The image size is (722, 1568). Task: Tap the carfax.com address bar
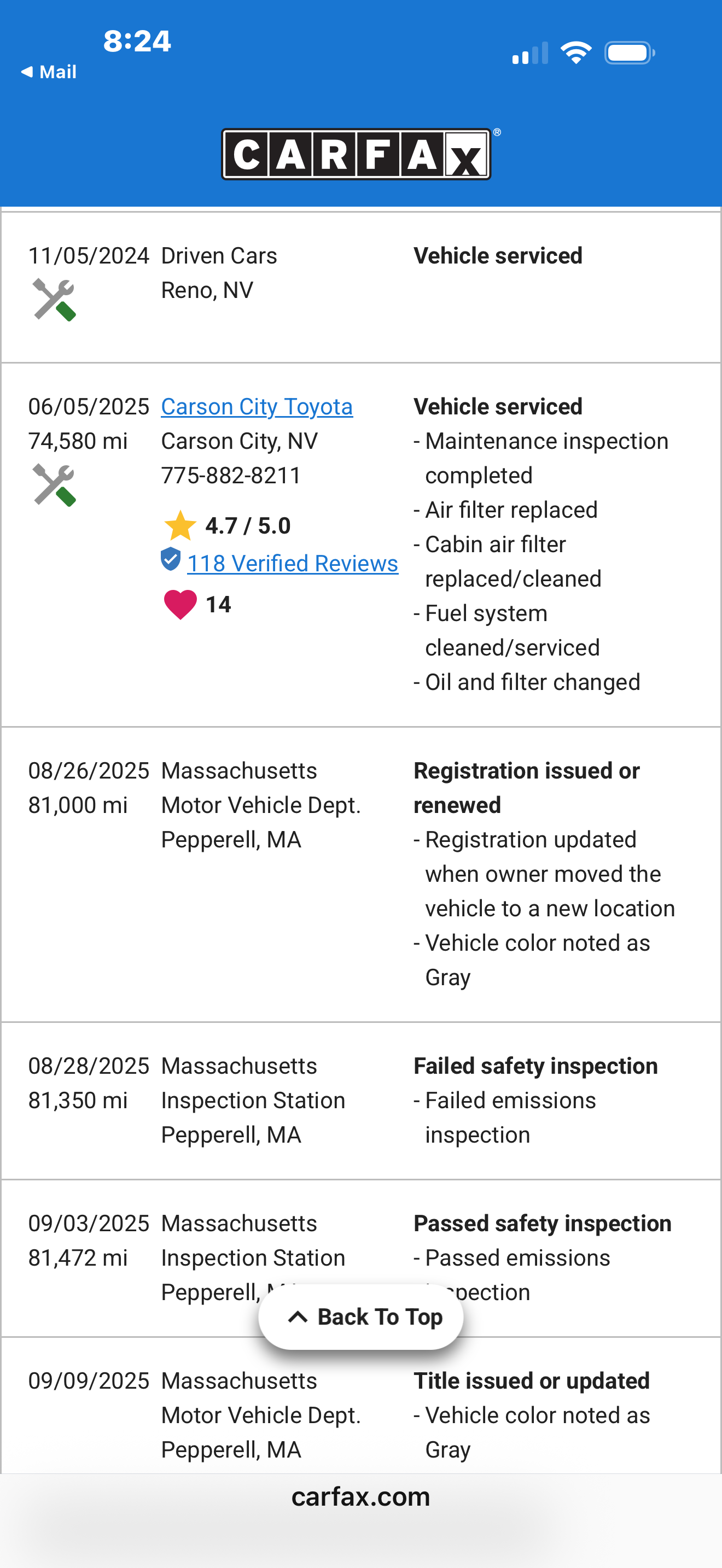[x=360, y=1497]
